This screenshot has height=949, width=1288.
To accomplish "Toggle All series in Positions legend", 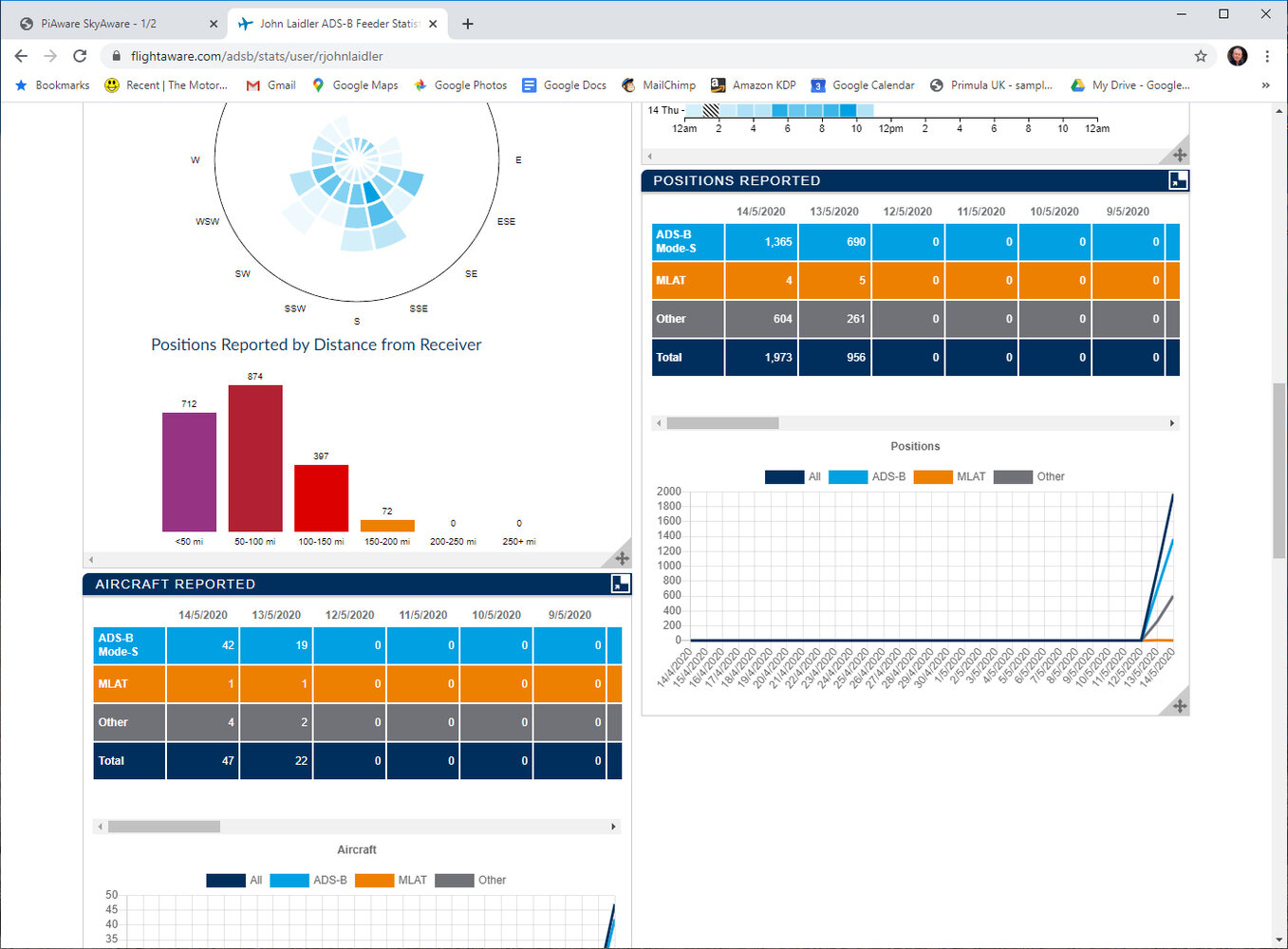I will click(x=793, y=476).
